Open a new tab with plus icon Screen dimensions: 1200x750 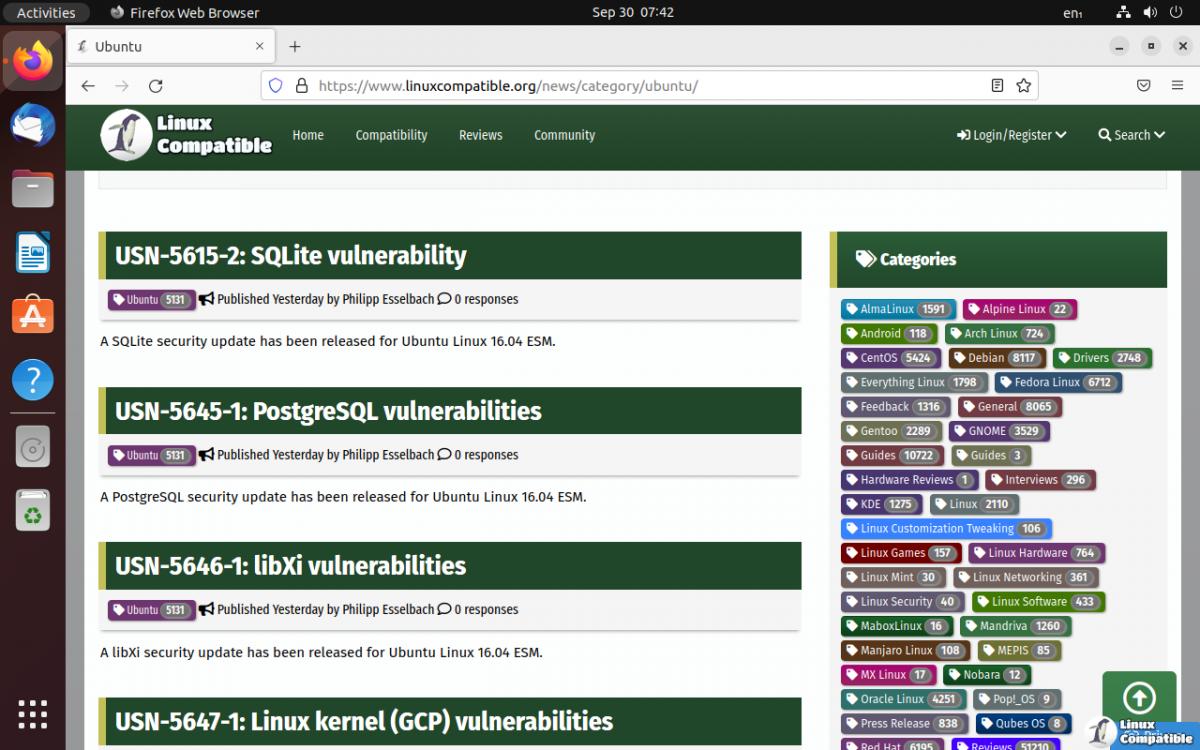click(294, 47)
